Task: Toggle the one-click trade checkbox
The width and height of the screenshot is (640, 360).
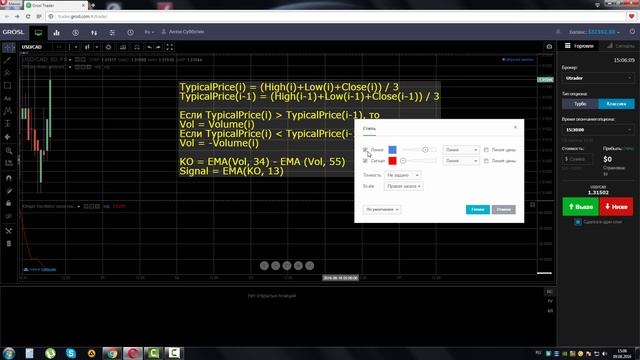Action: pos(578,222)
